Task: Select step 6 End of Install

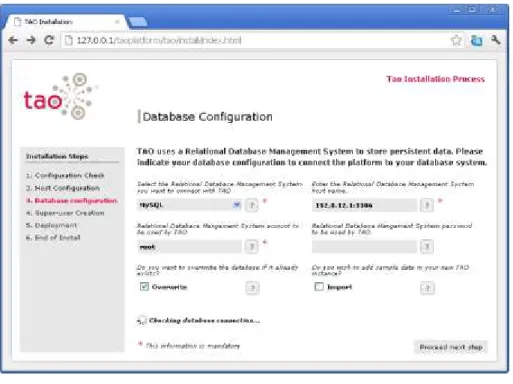Action: [x=53, y=238]
